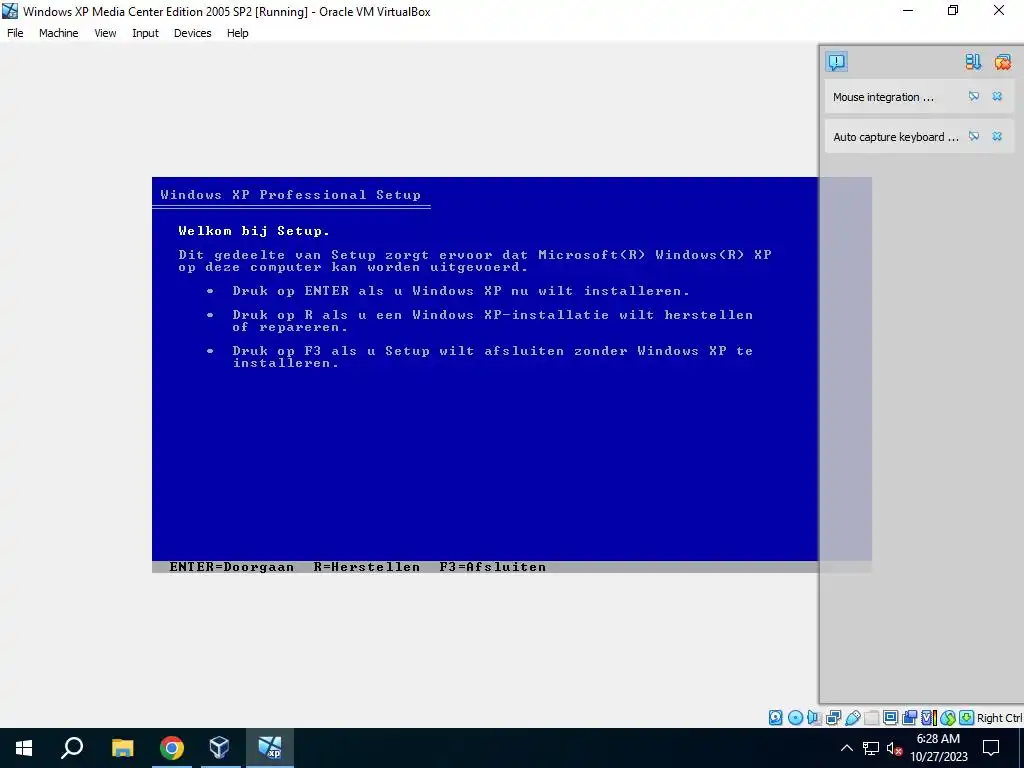1024x768 pixels.
Task: Open the File menu
Action: coord(15,33)
